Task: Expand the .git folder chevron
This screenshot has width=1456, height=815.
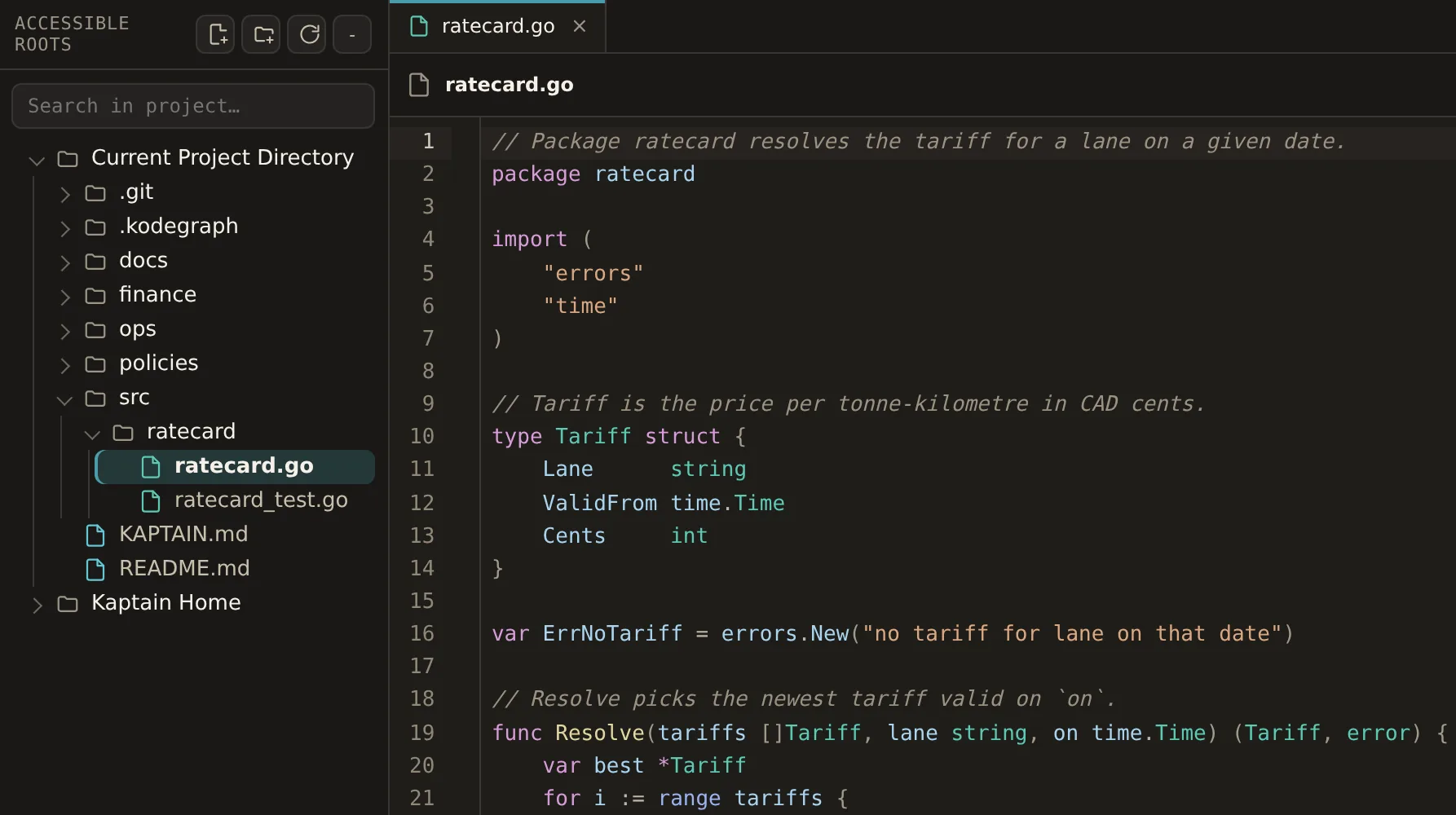Action: (64, 193)
